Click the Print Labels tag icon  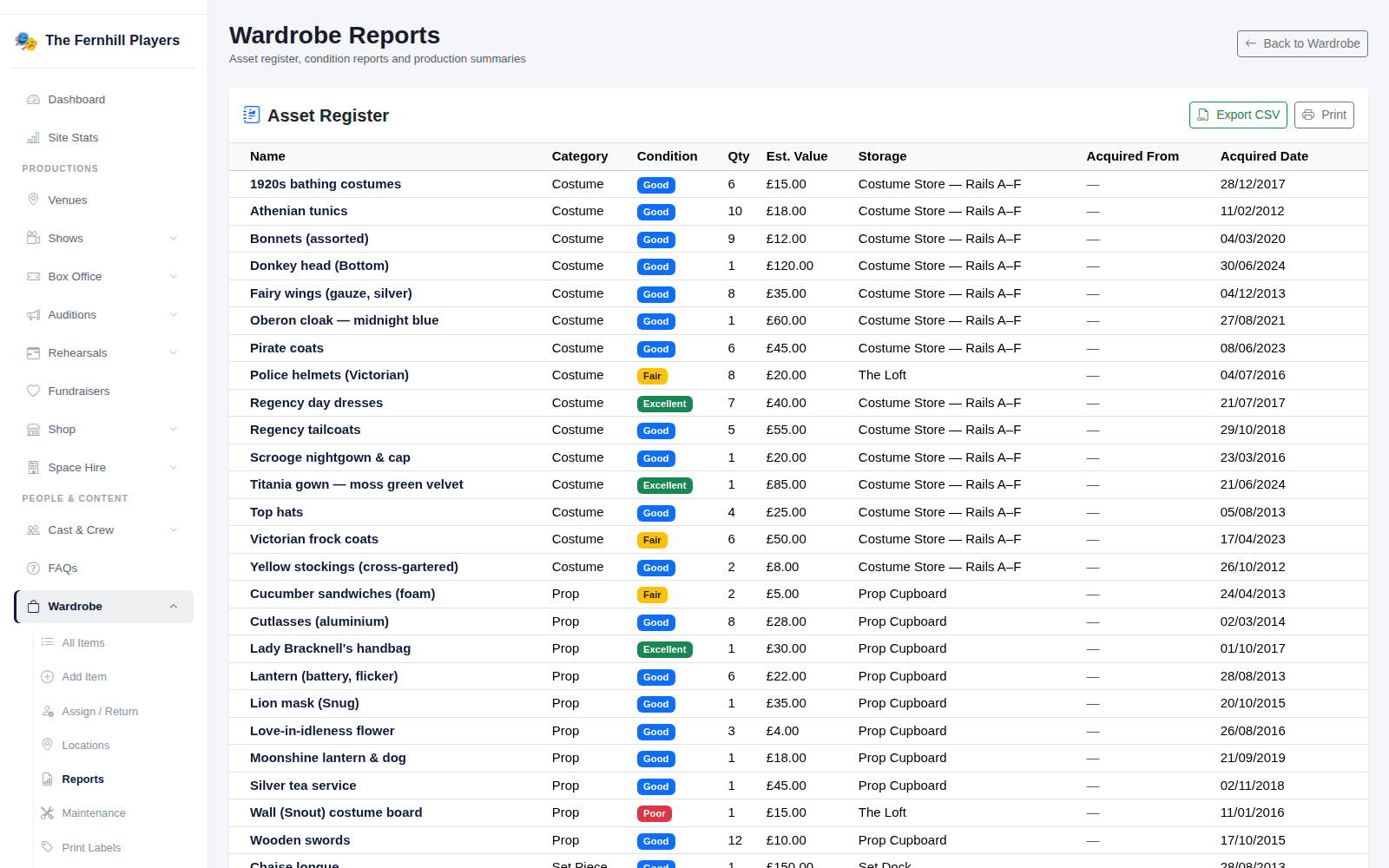coord(47,847)
